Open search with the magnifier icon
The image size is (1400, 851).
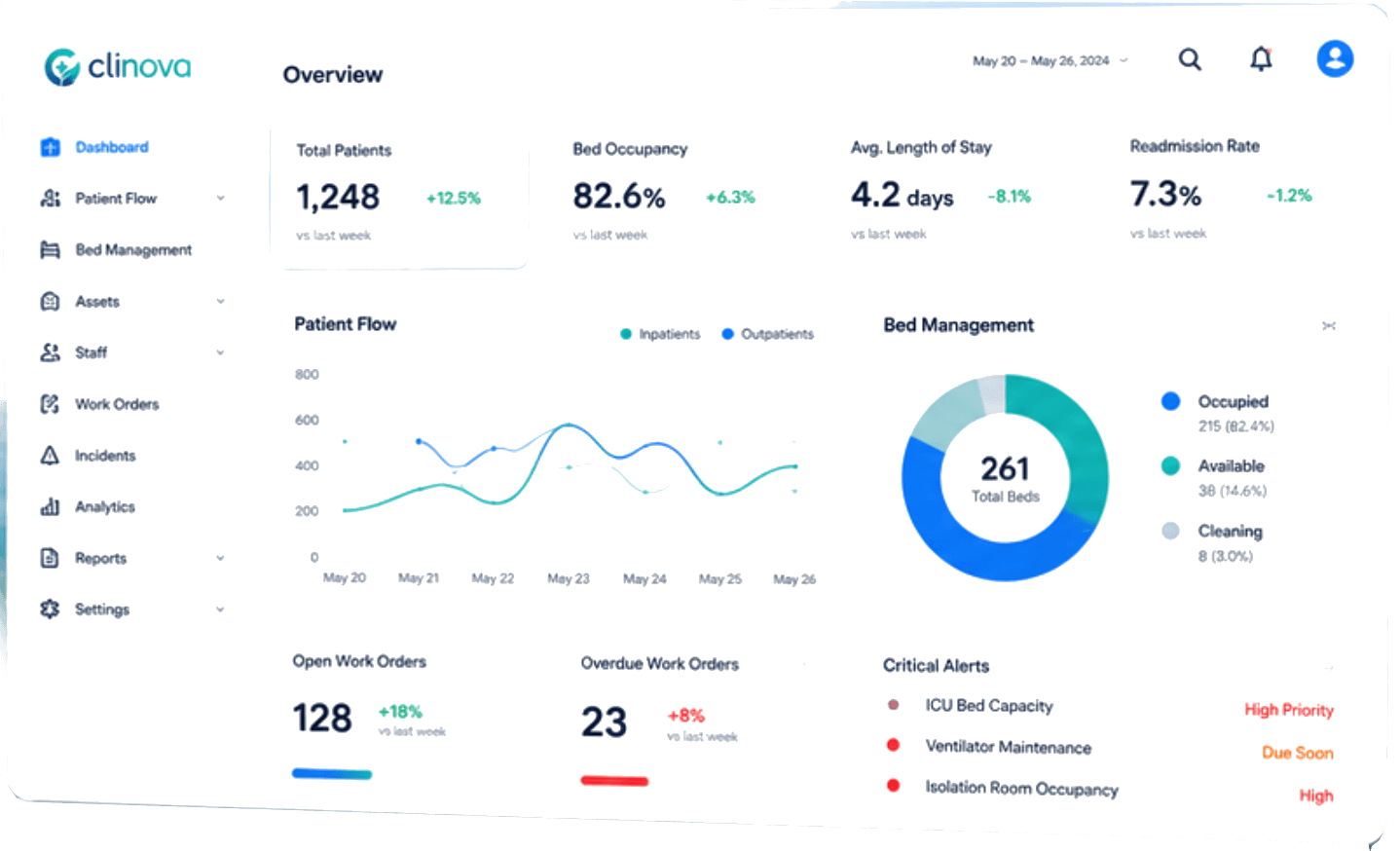coord(1190,59)
